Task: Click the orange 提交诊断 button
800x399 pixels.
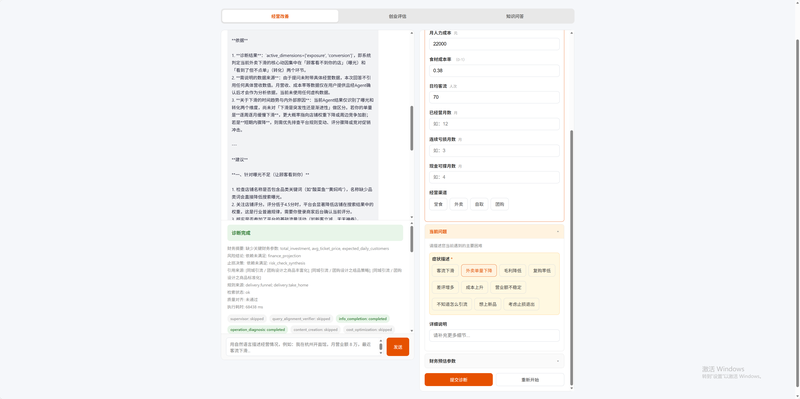Action: [x=459, y=380]
